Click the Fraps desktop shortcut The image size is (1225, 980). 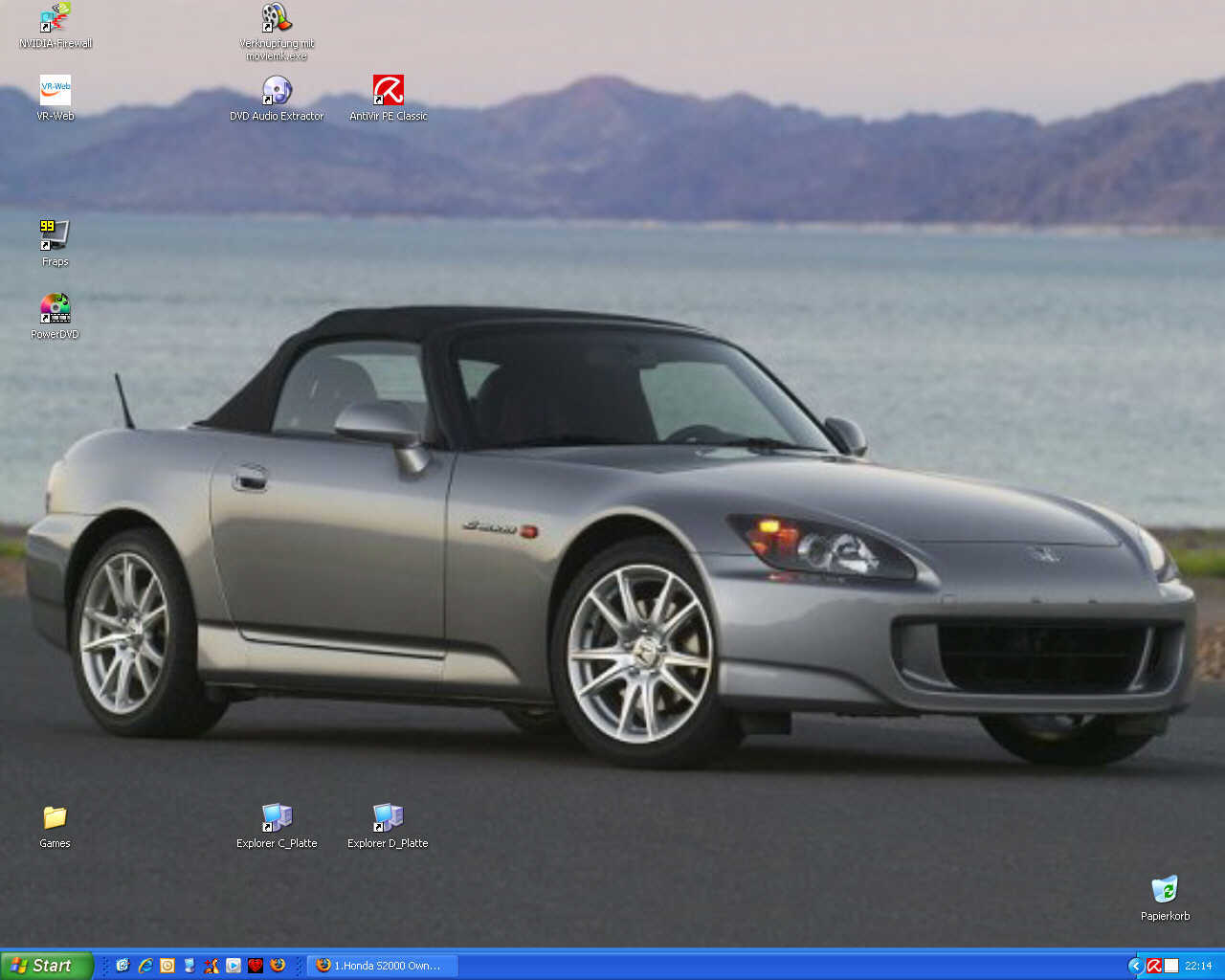click(x=55, y=235)
